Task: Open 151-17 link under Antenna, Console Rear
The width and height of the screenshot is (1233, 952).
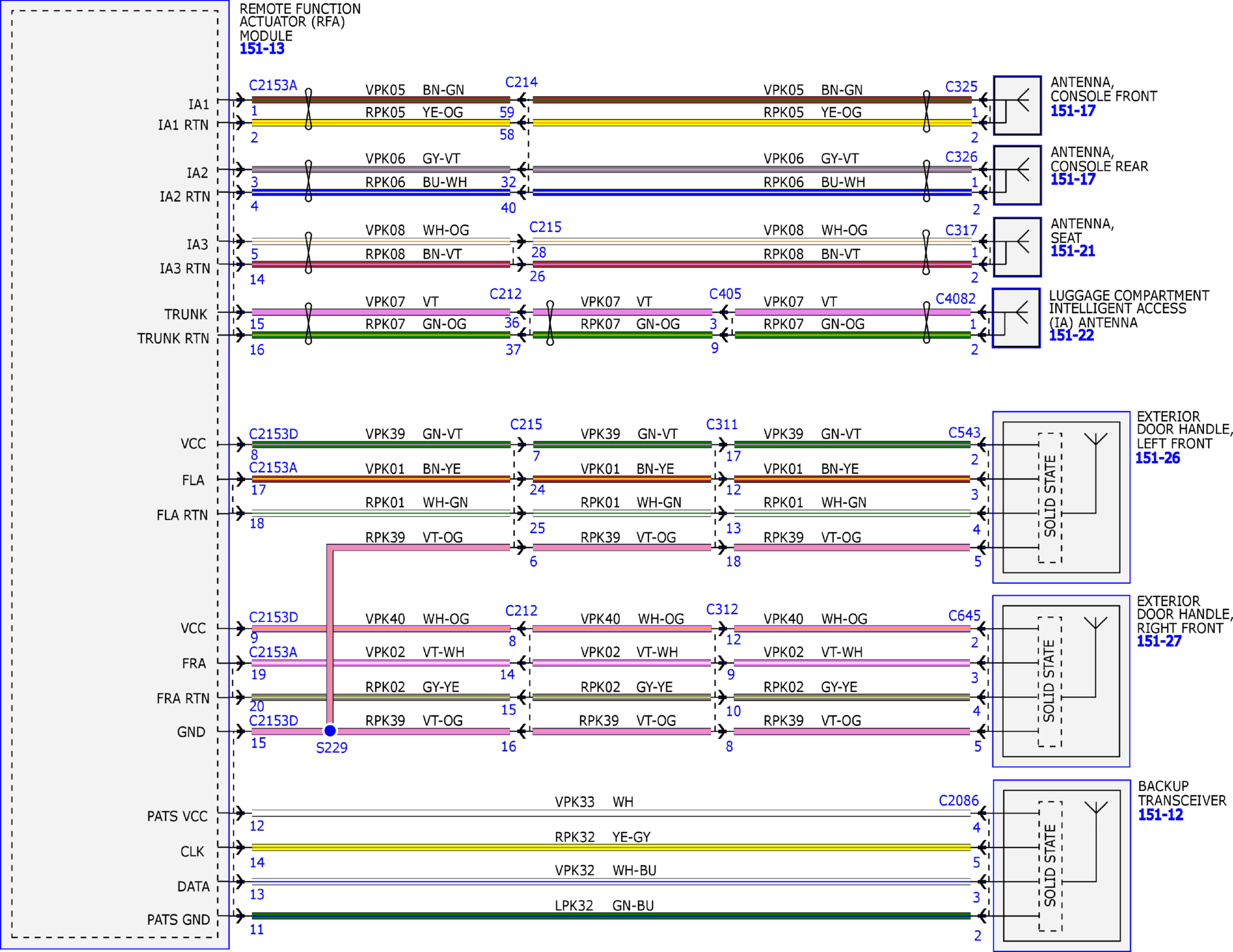Action: pyautogui.click(x=1073, y=179)
